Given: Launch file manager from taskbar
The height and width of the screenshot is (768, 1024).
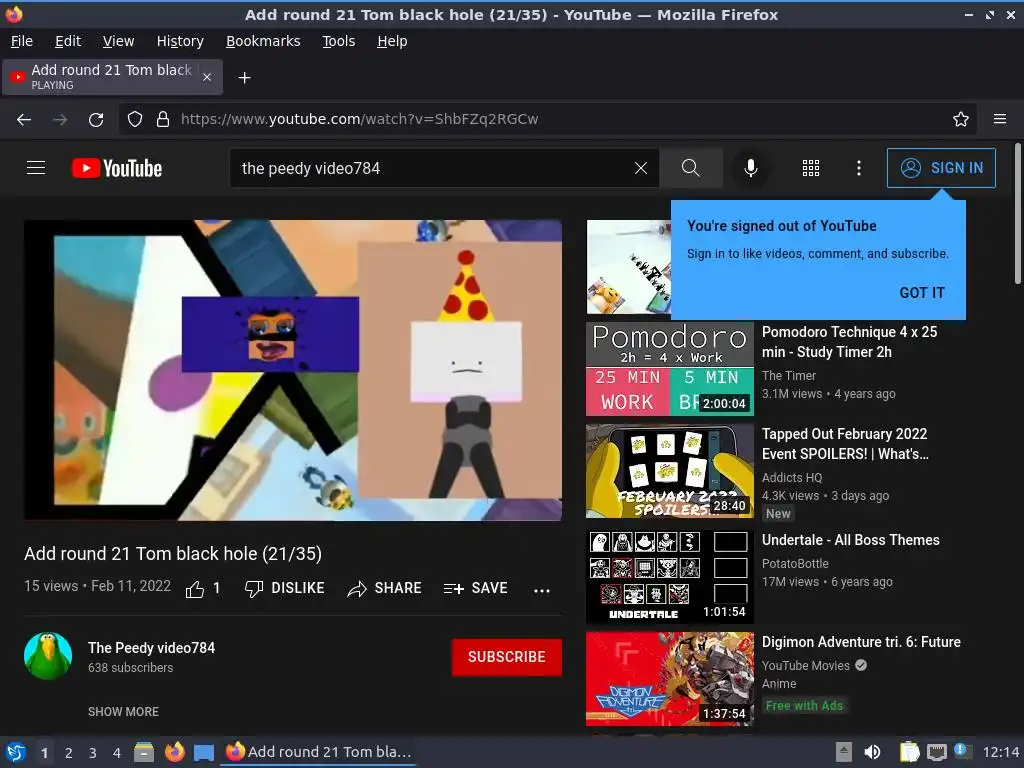Looking at the screenshot, I should tap(144, 752).
